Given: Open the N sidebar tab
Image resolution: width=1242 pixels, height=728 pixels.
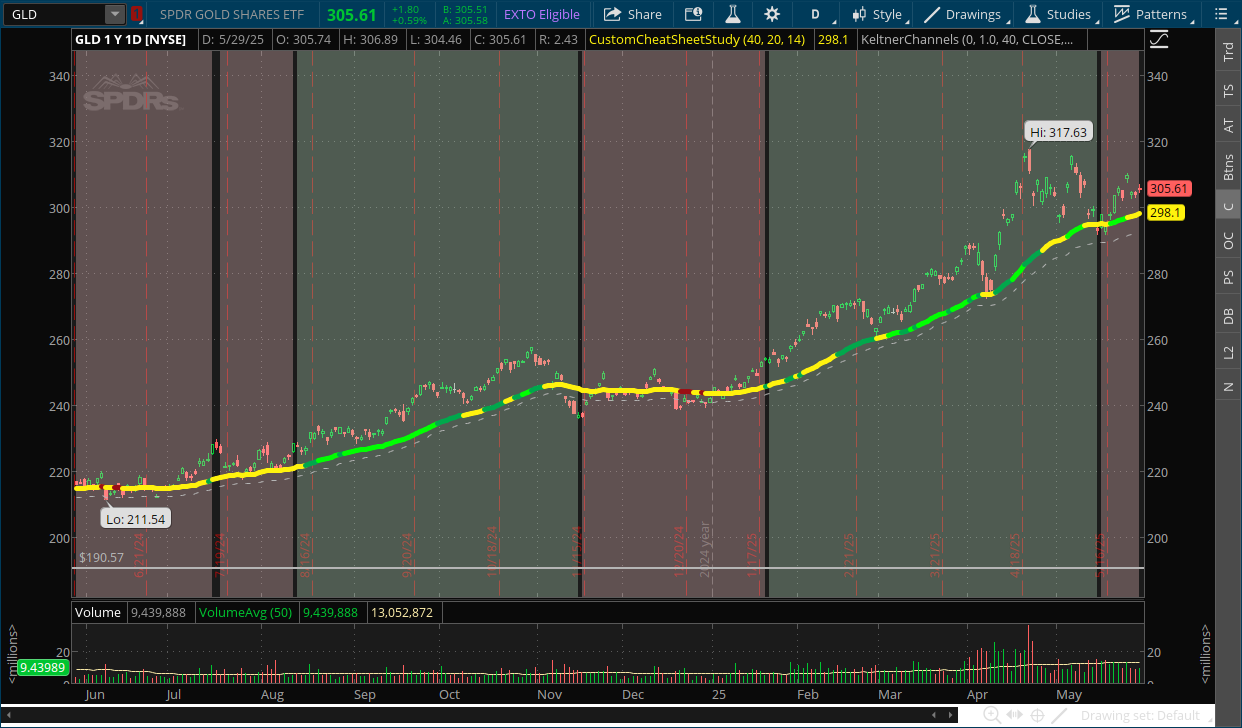Looking at the screenshot, I should click(x=1228, y=387).
